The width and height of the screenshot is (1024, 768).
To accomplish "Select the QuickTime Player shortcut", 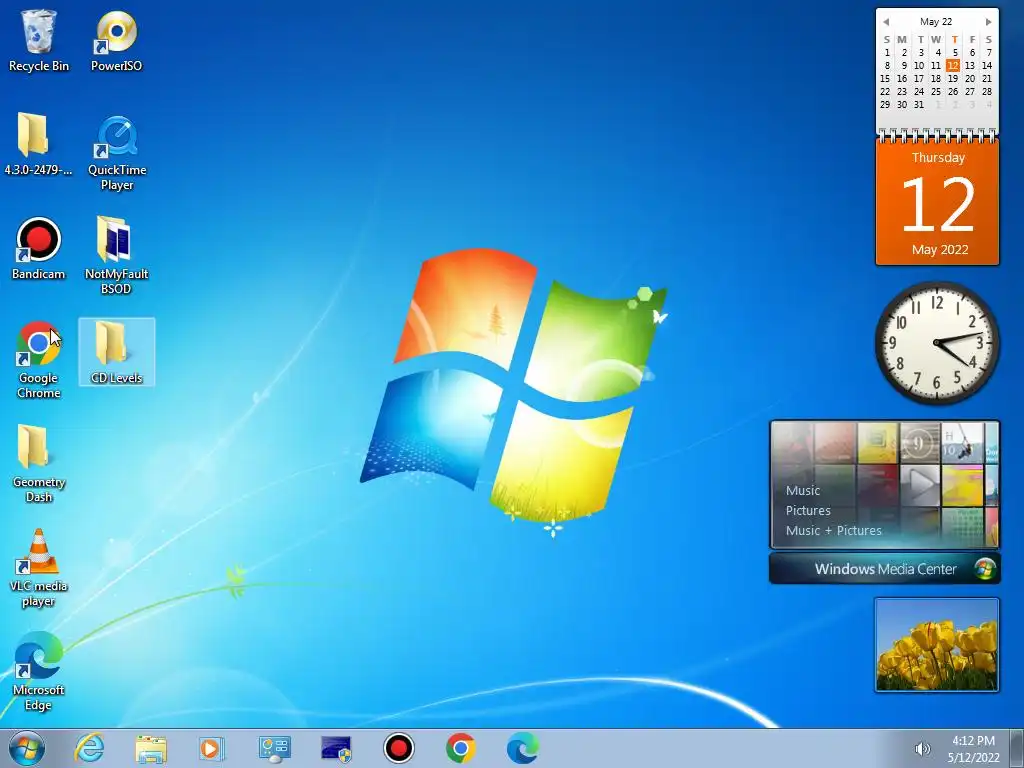I will (x=117, y=153).
